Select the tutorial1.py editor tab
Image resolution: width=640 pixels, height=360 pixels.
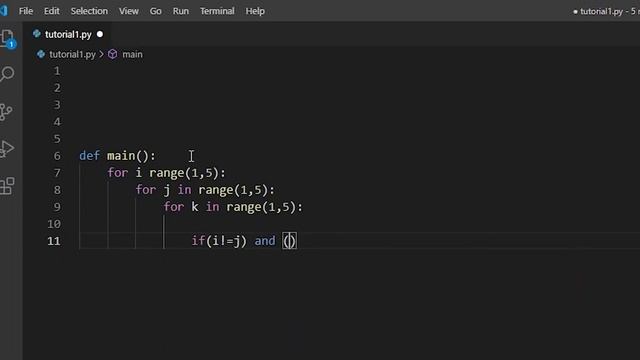(68, 34)
